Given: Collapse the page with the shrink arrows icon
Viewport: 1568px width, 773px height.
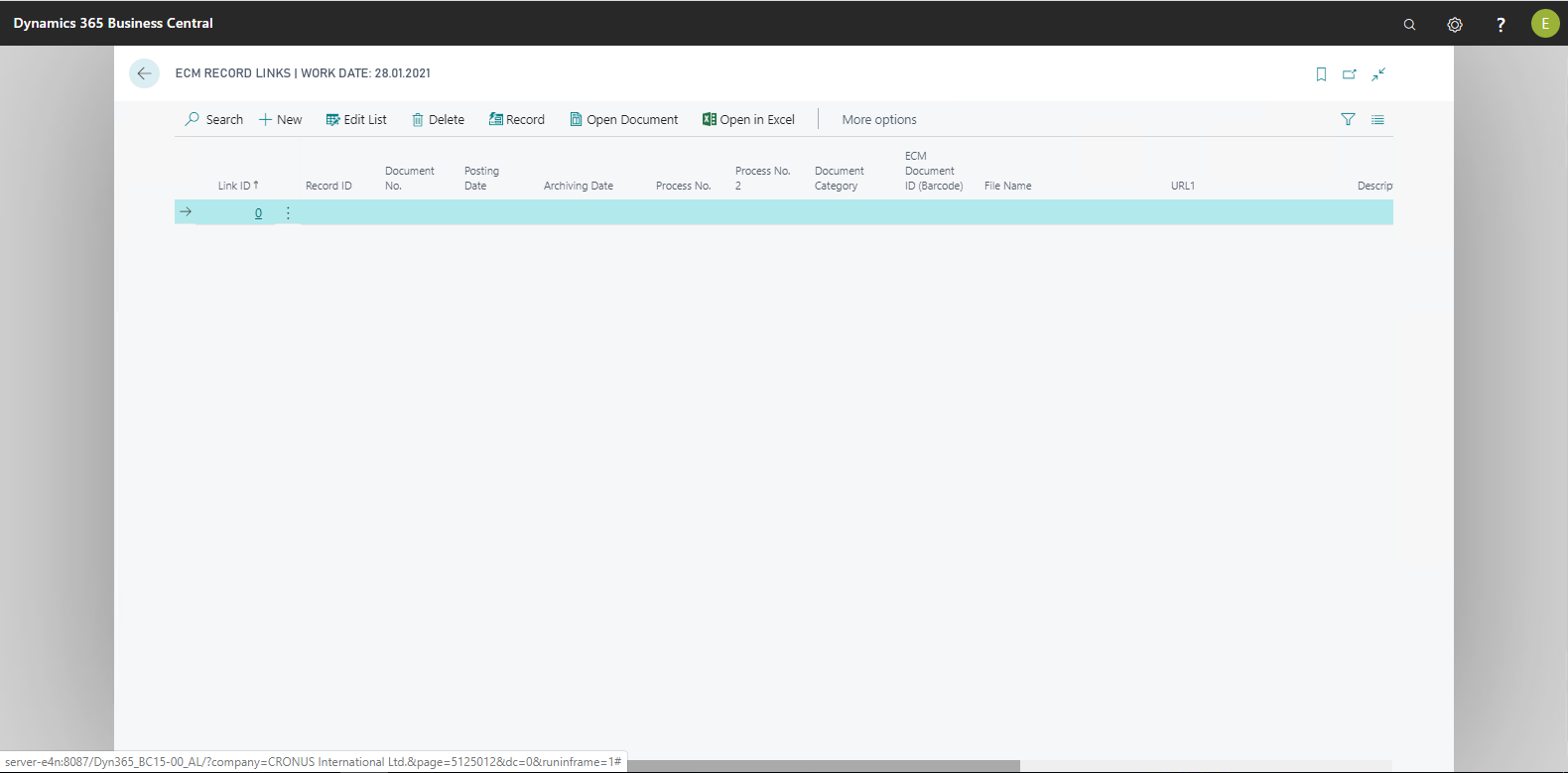Looking at the screenshot, I should pos(1378,74).
